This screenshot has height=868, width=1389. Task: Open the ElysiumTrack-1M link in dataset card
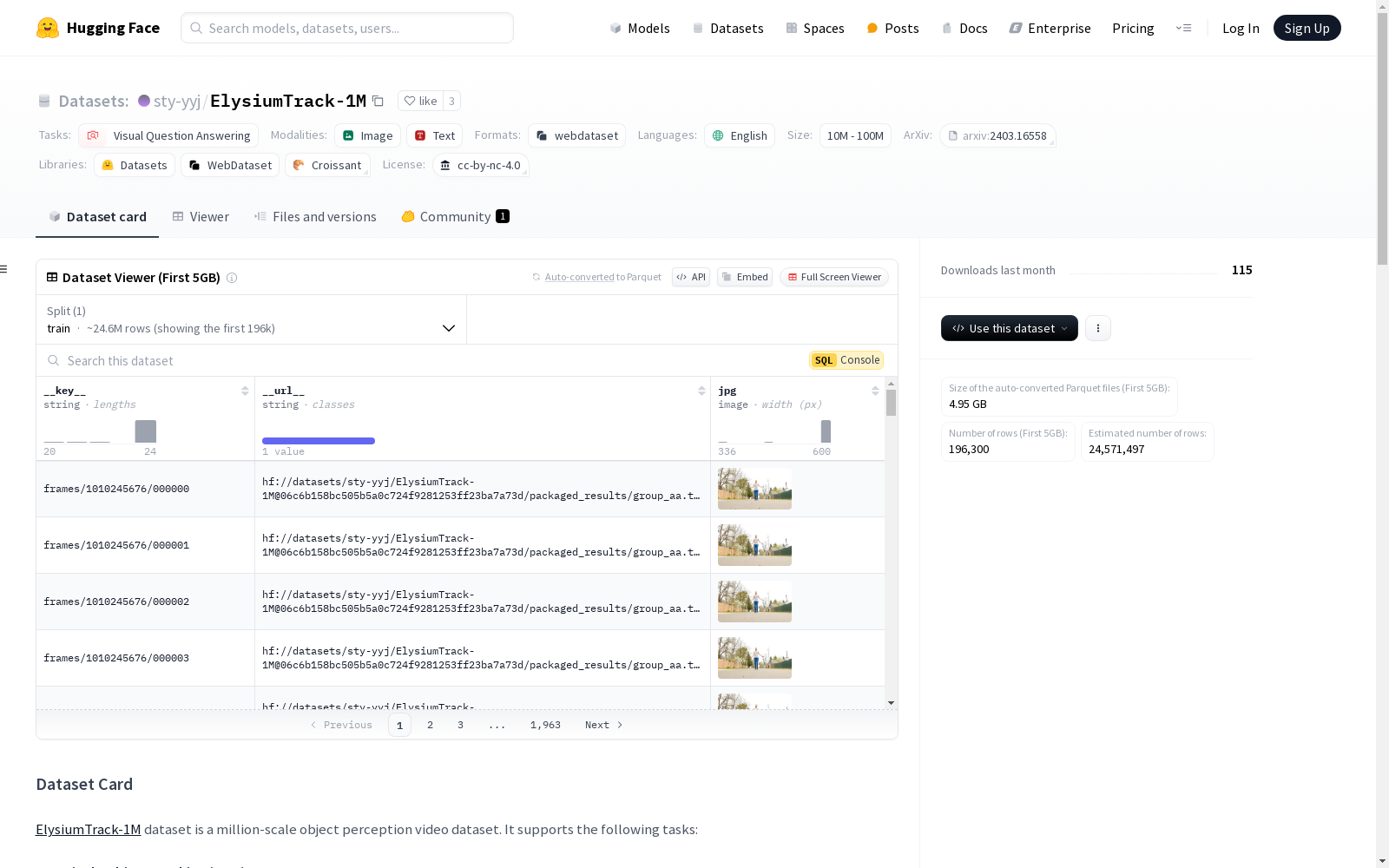[x=88, y=829]
